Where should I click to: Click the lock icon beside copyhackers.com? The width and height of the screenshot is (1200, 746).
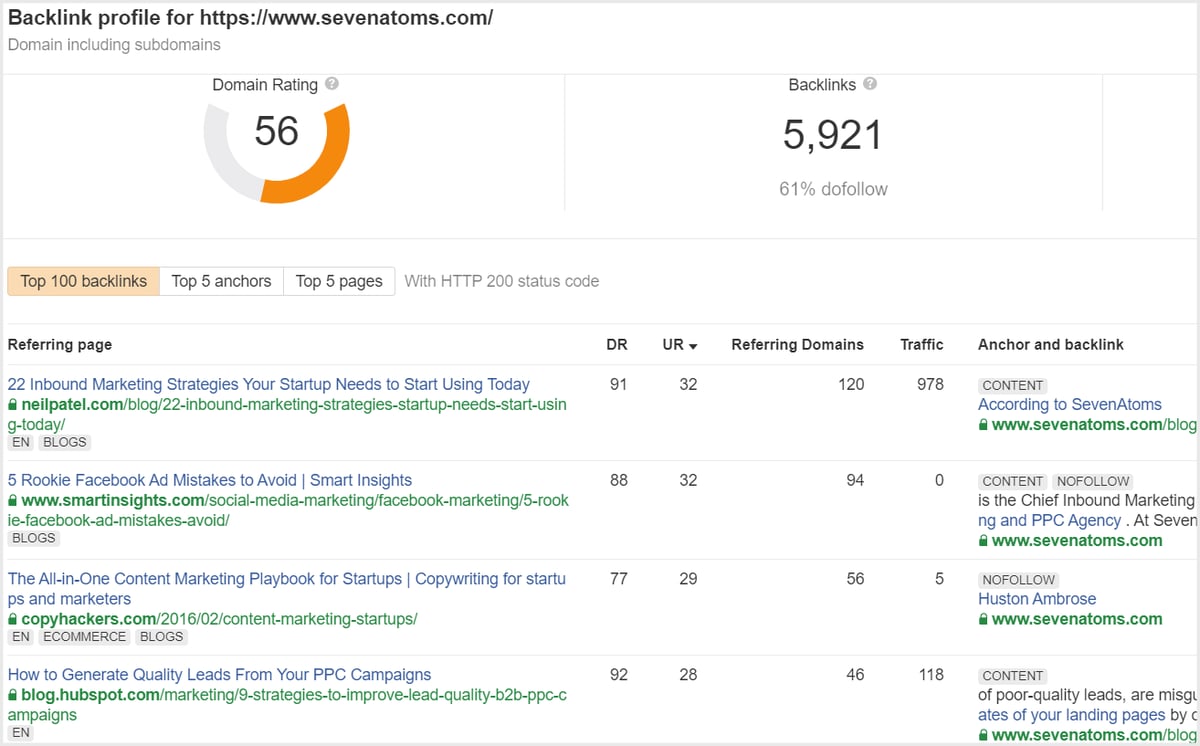pos(13,621)
